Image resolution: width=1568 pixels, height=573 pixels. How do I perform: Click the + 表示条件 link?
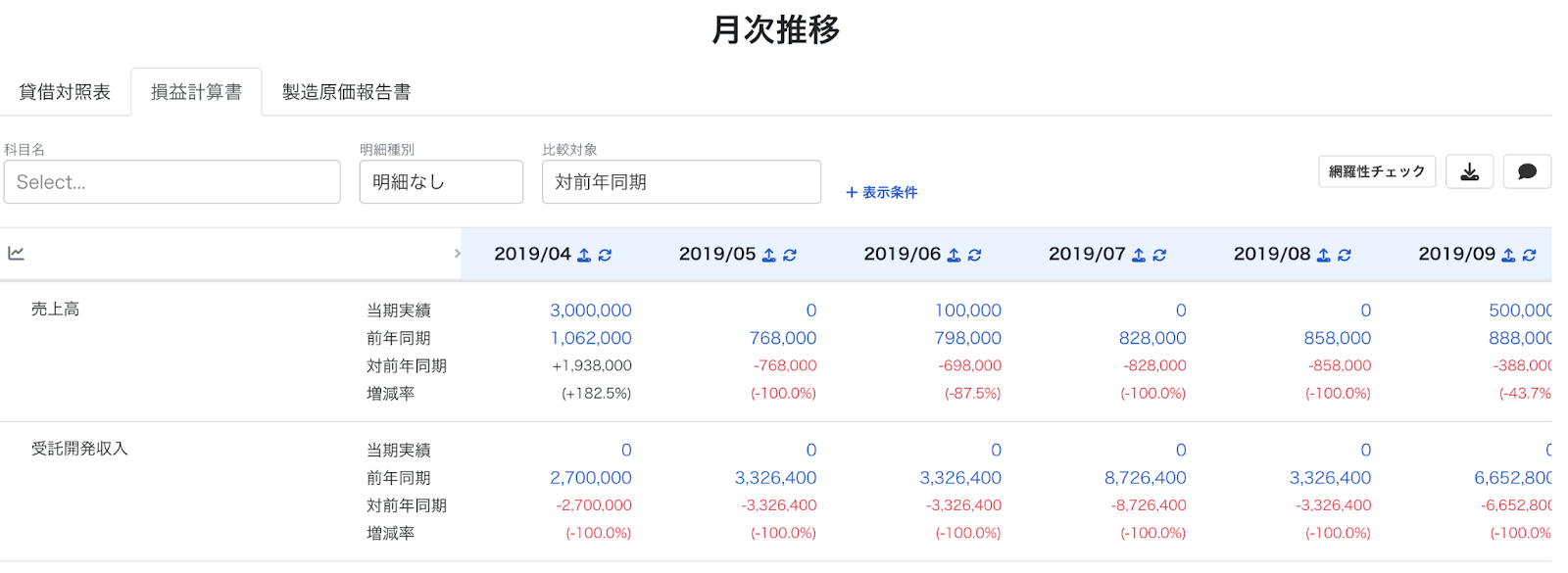(x=881, y=192)
